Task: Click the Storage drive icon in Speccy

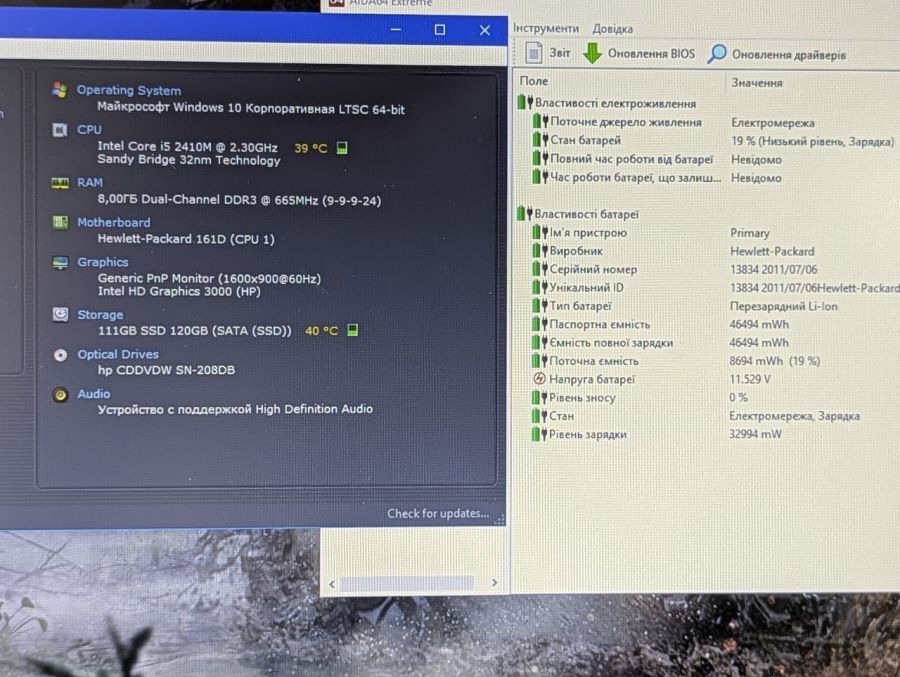Action: click(x=60, y=315)
